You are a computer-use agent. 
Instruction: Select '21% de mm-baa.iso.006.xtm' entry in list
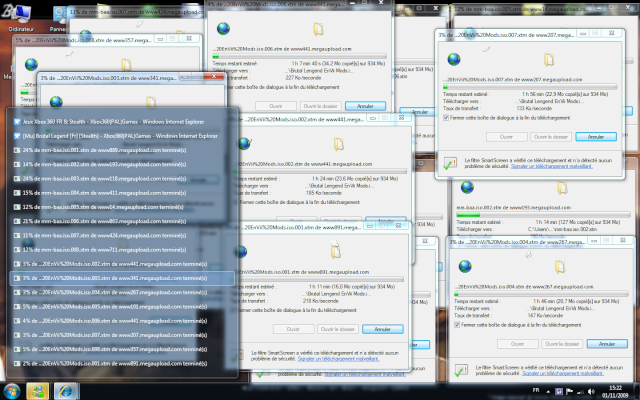[122, 221]
